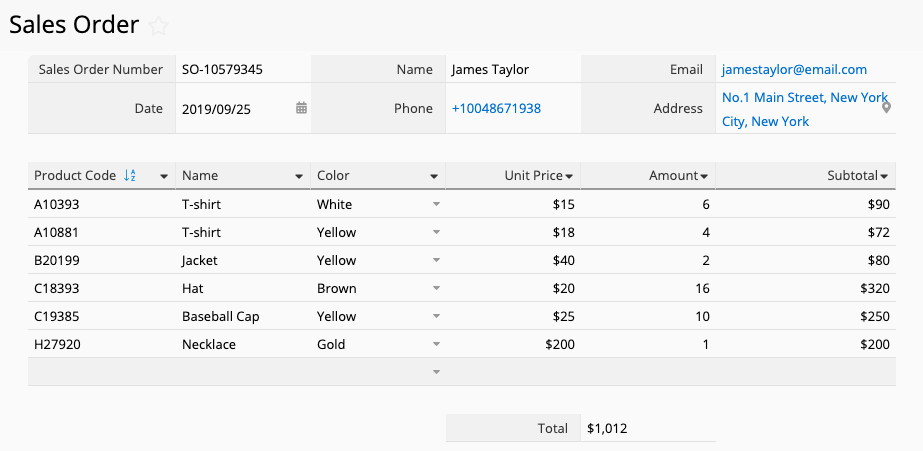Click the map pin icon beside Address

886,107
